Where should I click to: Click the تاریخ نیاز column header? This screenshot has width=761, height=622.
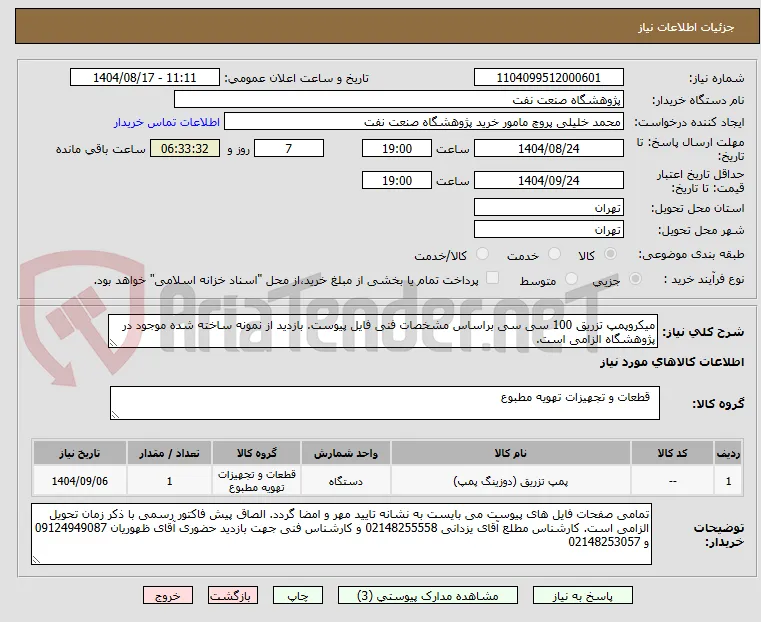80,453
